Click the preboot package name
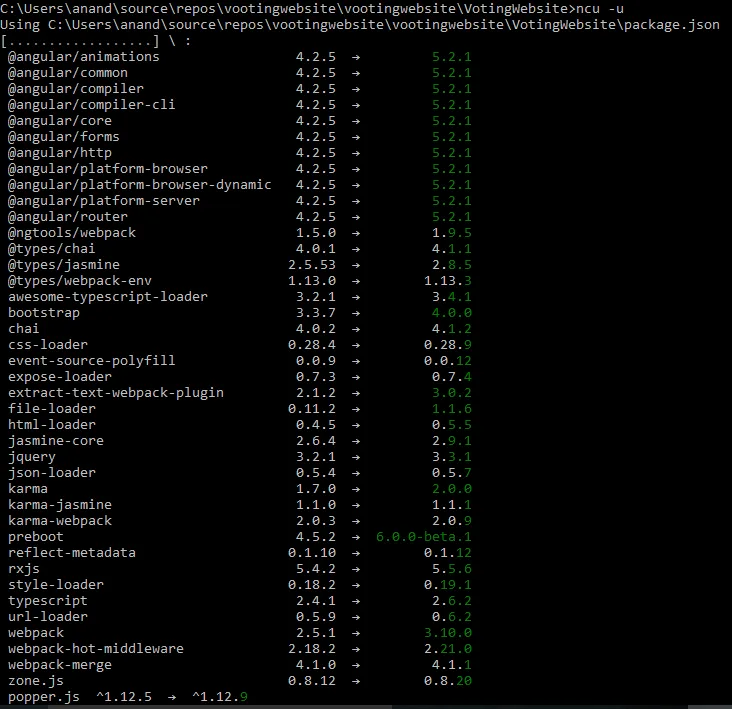Viewport: 732px width, 709px height. [35, 537]
